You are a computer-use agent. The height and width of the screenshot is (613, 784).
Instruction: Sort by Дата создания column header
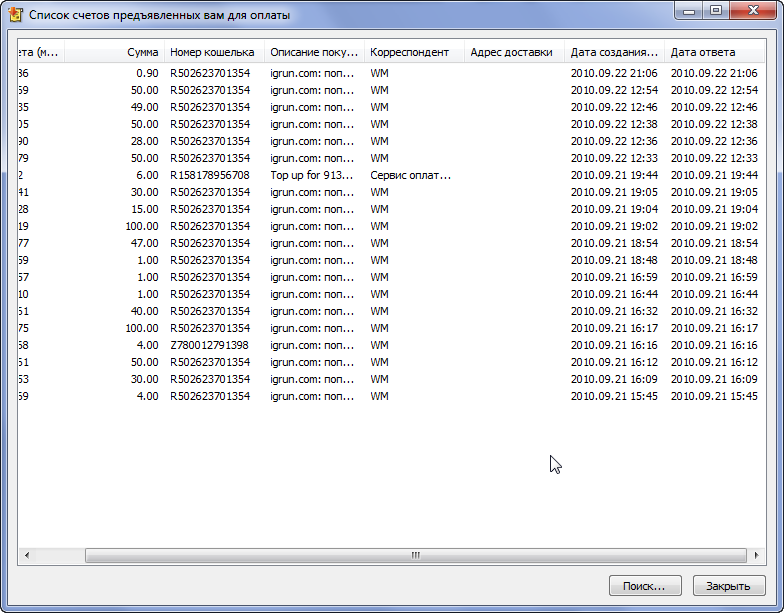click(614, 52)
